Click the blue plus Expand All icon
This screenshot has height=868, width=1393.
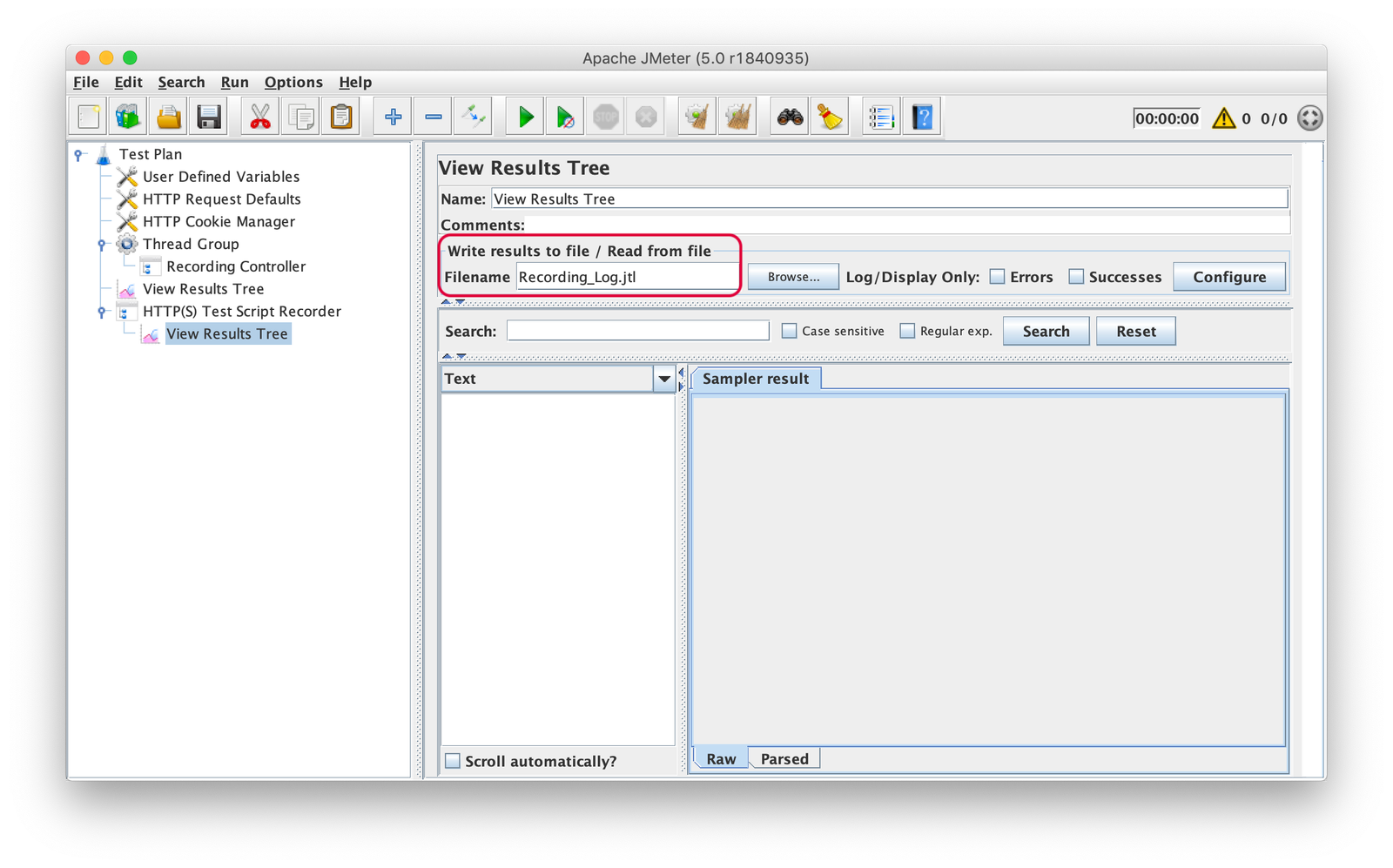[393, 117]
